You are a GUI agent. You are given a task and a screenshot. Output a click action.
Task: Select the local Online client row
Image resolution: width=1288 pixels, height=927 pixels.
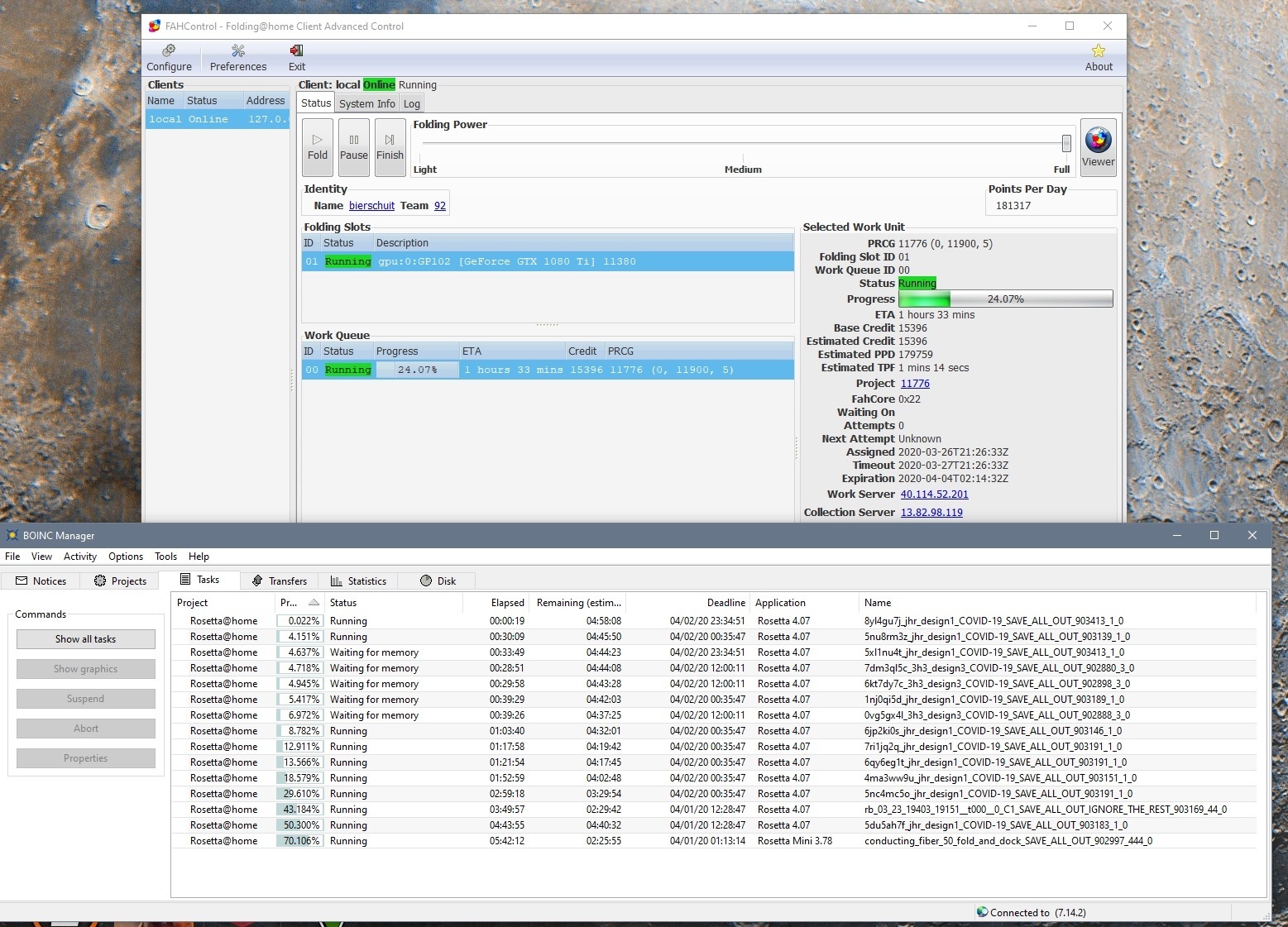coord(218,120)
